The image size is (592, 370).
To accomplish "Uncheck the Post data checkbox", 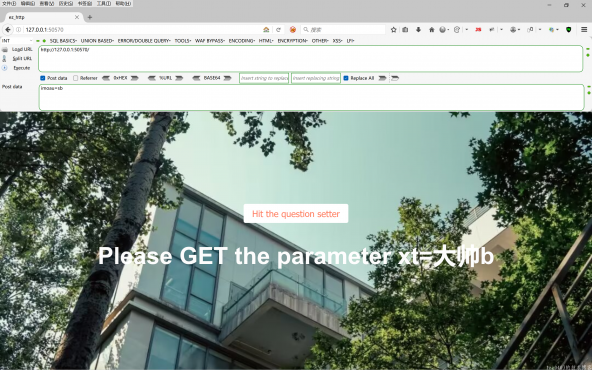I will click(x=43, y=78).
